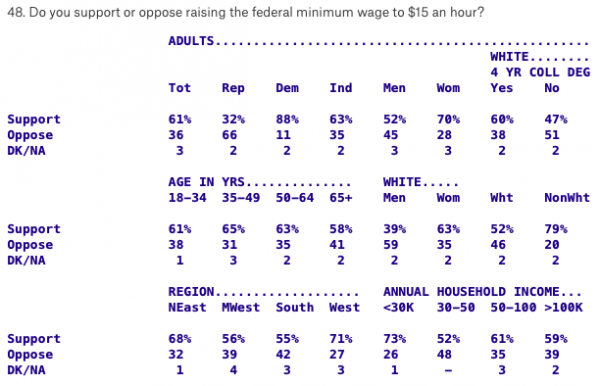
Task: Click the Republican oppose value 66
Action: point(230,135)
